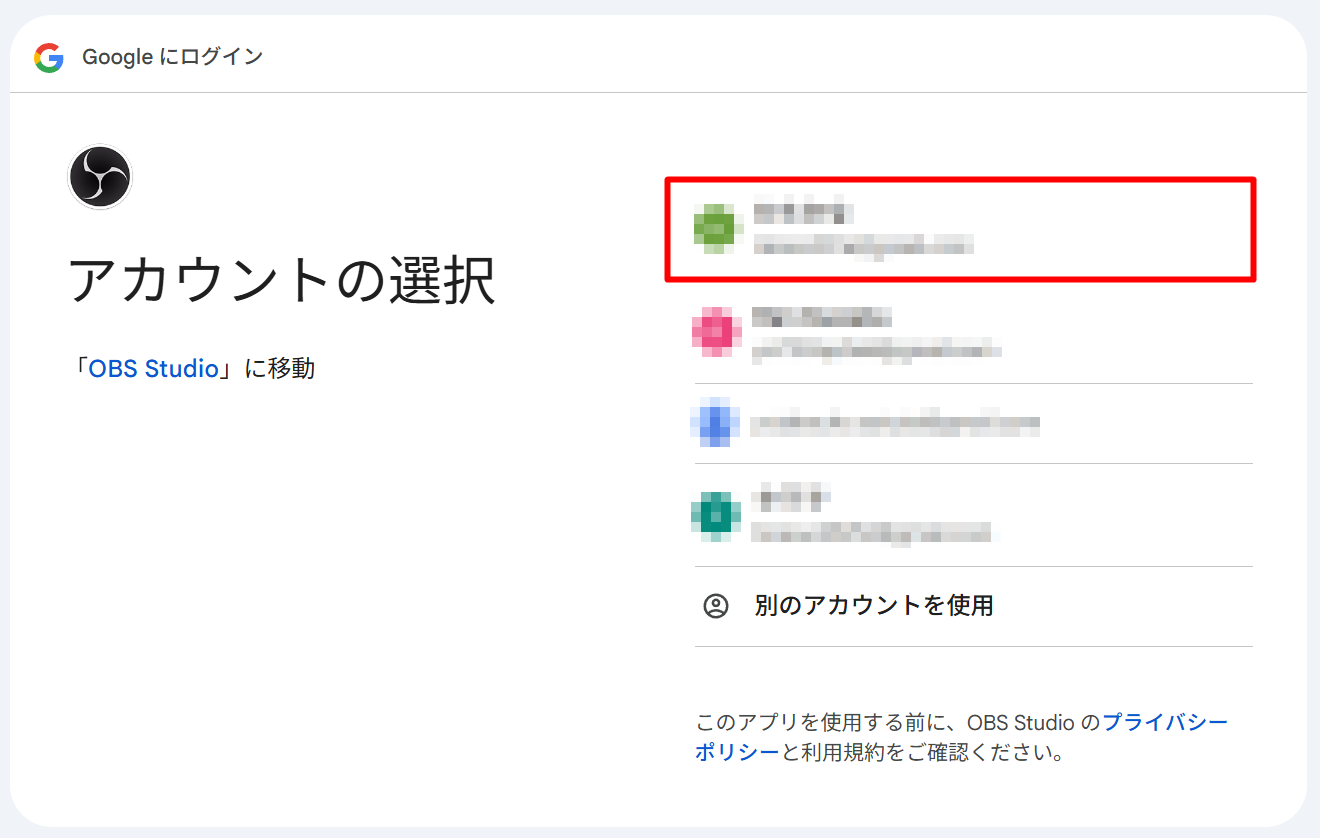
Task: Choose the third account's blurred email
Action: tap(895, 424)
